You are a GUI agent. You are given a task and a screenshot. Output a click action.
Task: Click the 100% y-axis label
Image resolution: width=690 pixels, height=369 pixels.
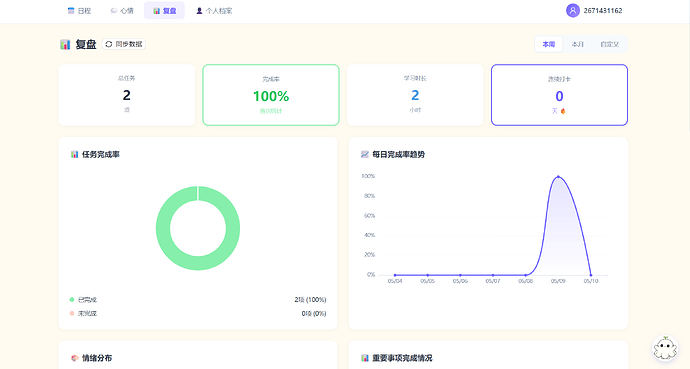point(368,176)
